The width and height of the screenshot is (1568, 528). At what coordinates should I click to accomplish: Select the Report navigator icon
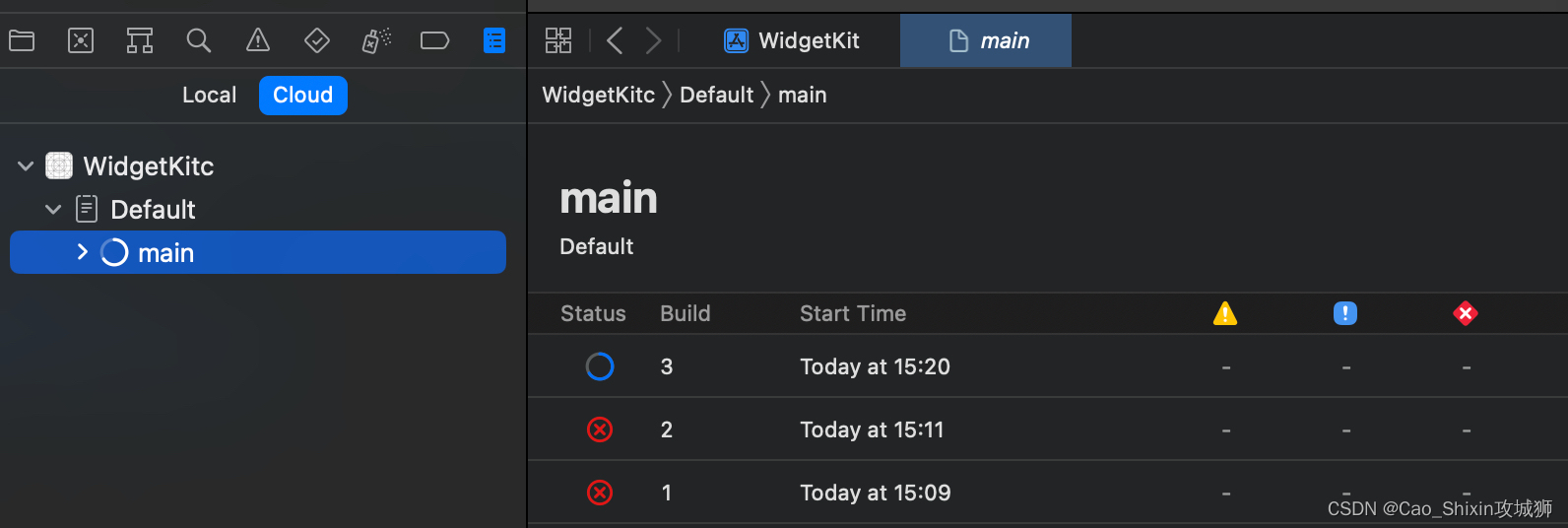[x=494, y=40]
